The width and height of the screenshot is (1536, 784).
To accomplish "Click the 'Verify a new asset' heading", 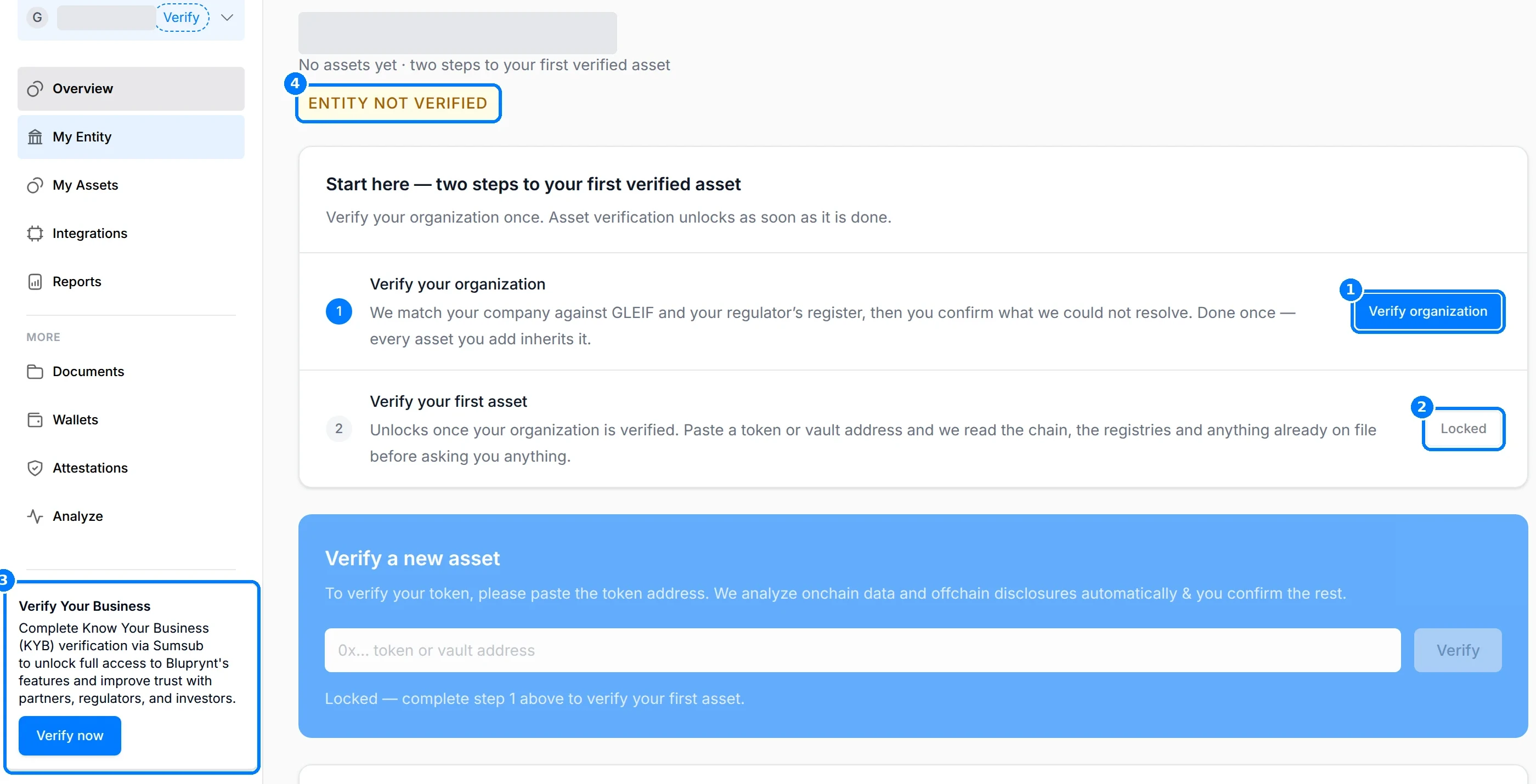I will 412,559.
